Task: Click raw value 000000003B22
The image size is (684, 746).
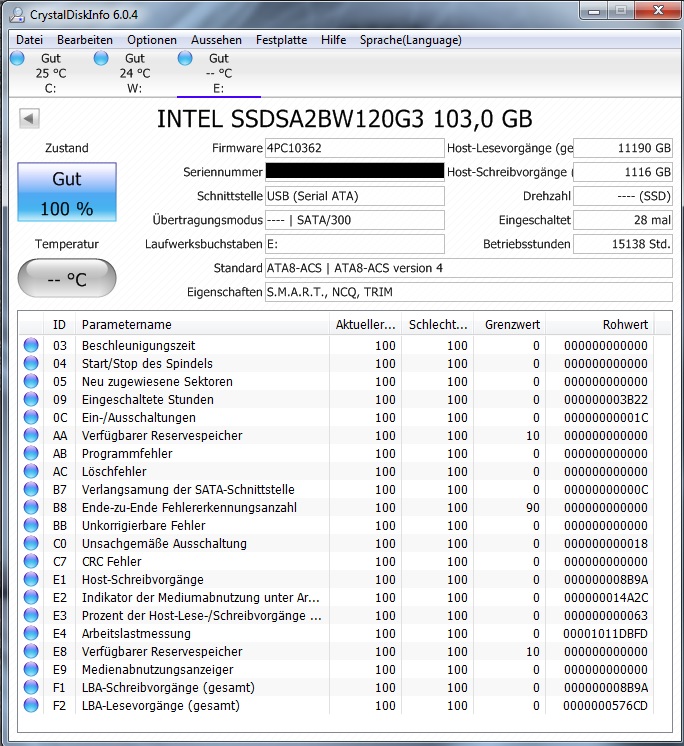Action: click(606, 400)
